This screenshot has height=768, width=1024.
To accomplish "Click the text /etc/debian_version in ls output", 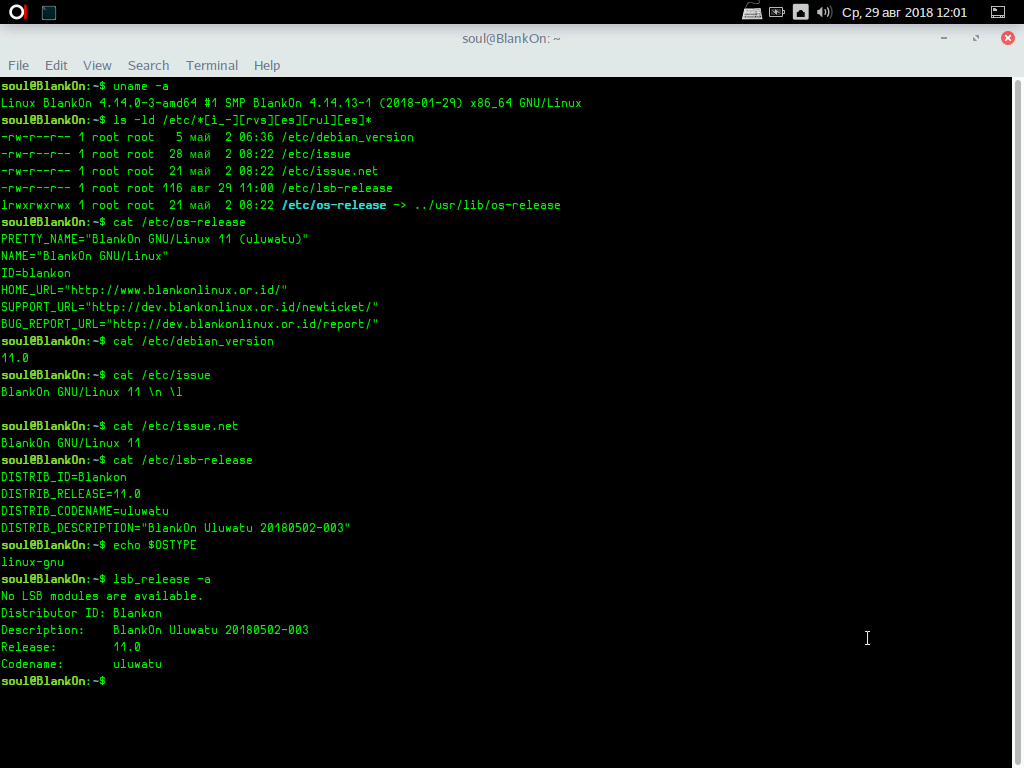I will [x=348, y=137].
